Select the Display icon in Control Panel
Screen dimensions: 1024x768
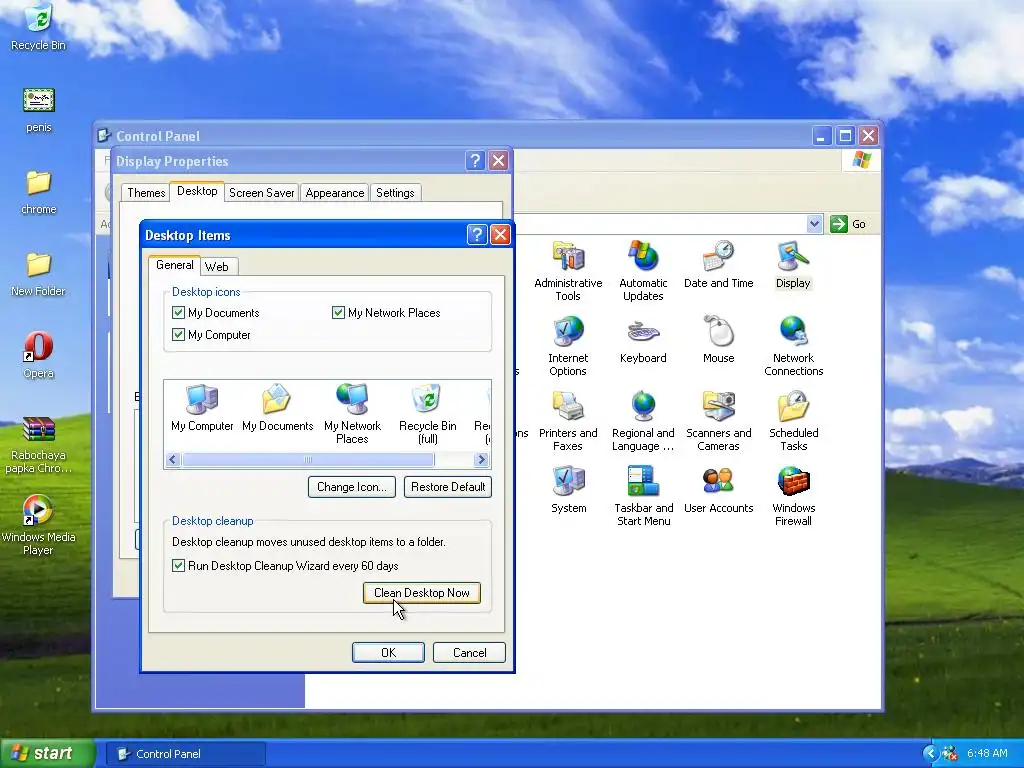pyautogui.click(x=793, y=264)
